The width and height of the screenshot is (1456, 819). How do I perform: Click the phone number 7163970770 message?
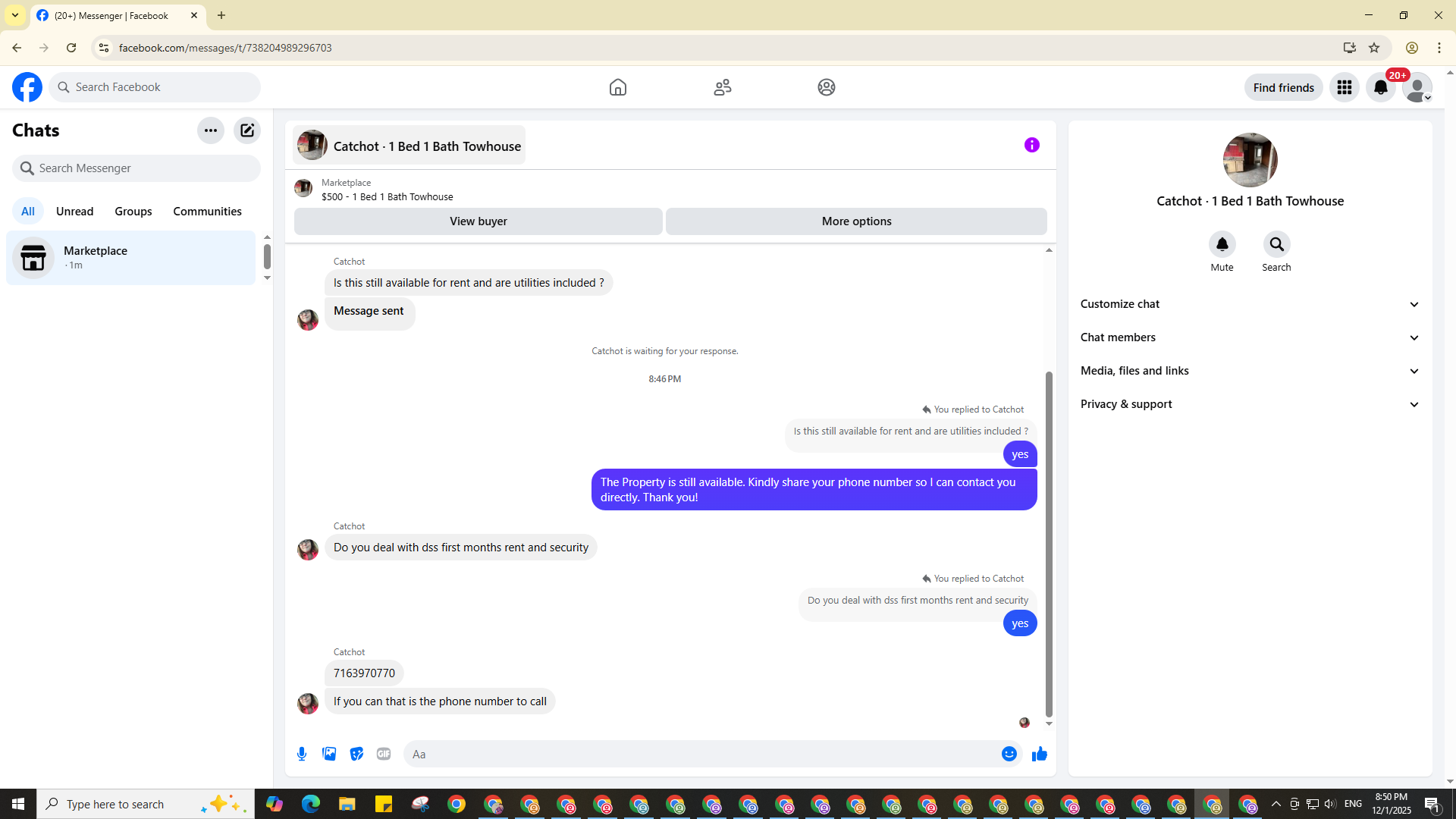364,673
